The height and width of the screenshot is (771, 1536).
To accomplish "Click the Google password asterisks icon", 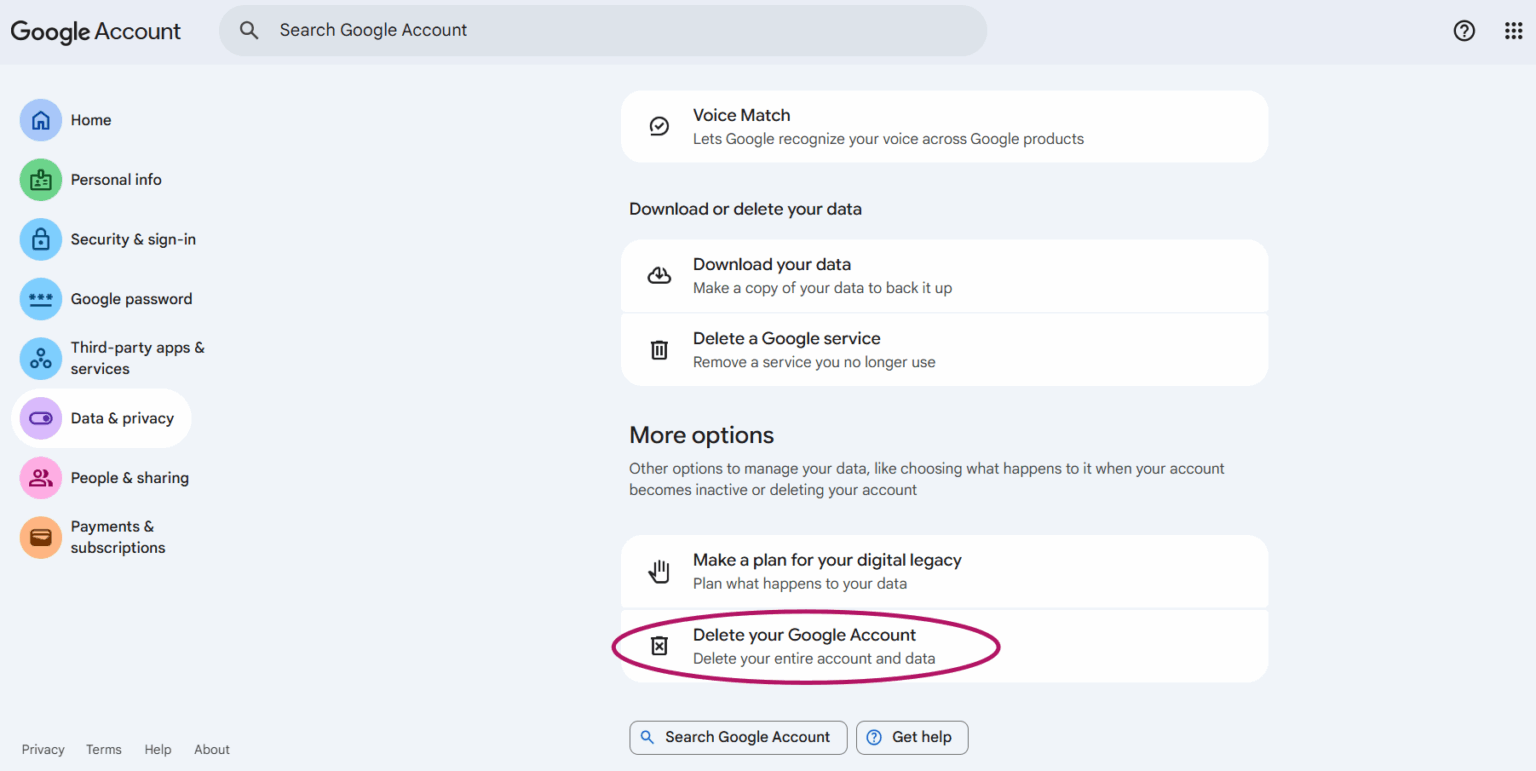I will coord(41,299).
